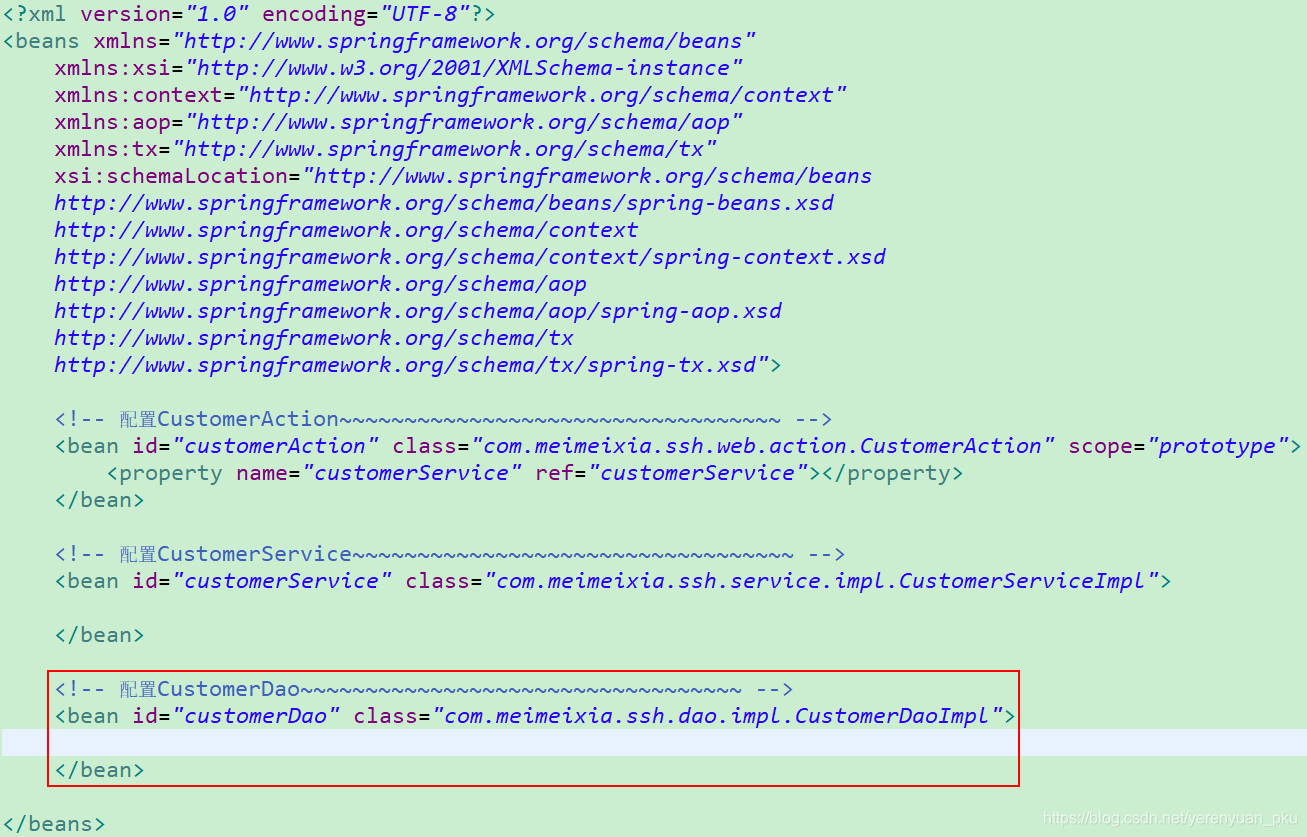
Task: Click the property name value "customerService"
Action: tap(412, 473)
